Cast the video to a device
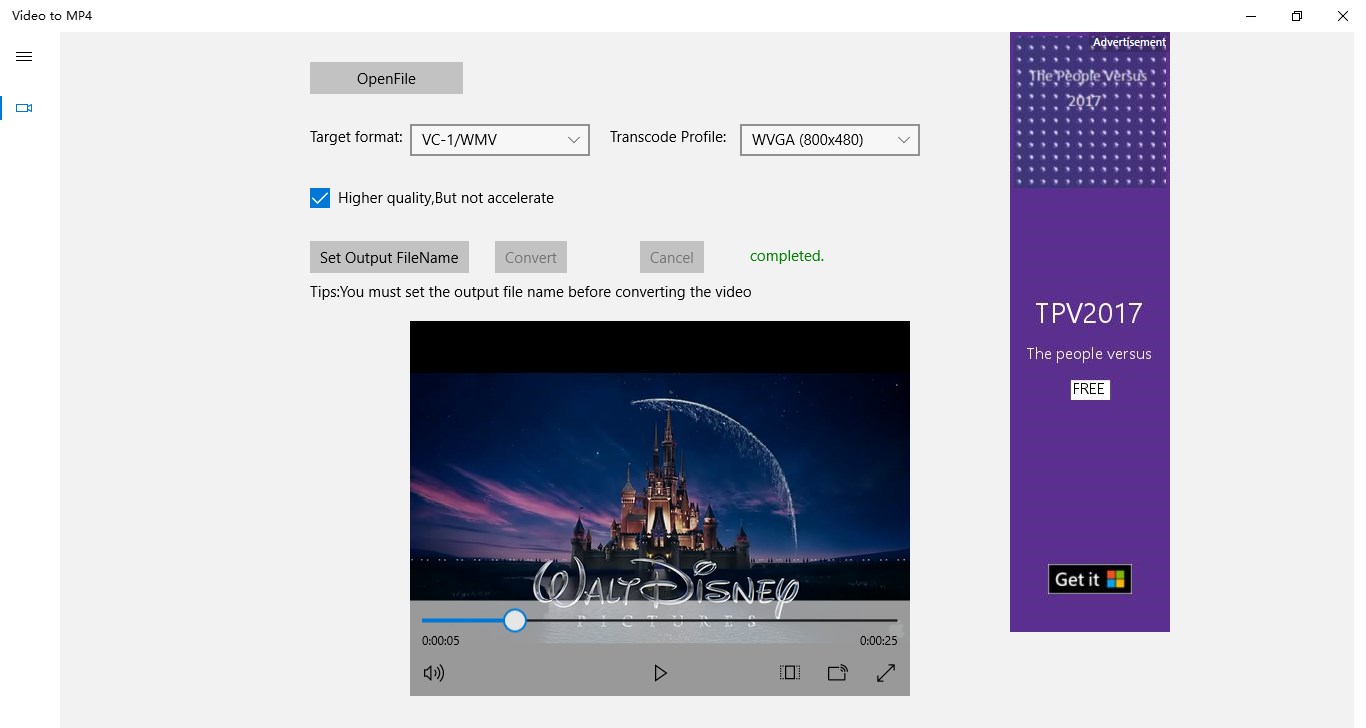Screen dimensions: 1366x728 (838, 673)
